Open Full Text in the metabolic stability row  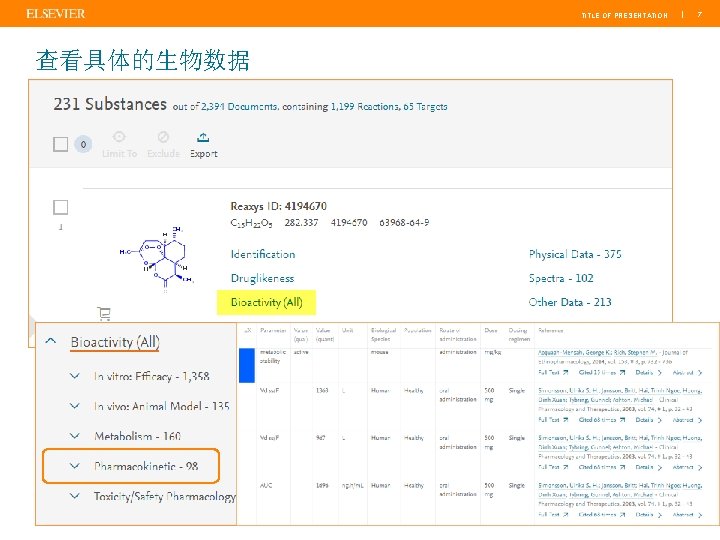click(553, 372)
